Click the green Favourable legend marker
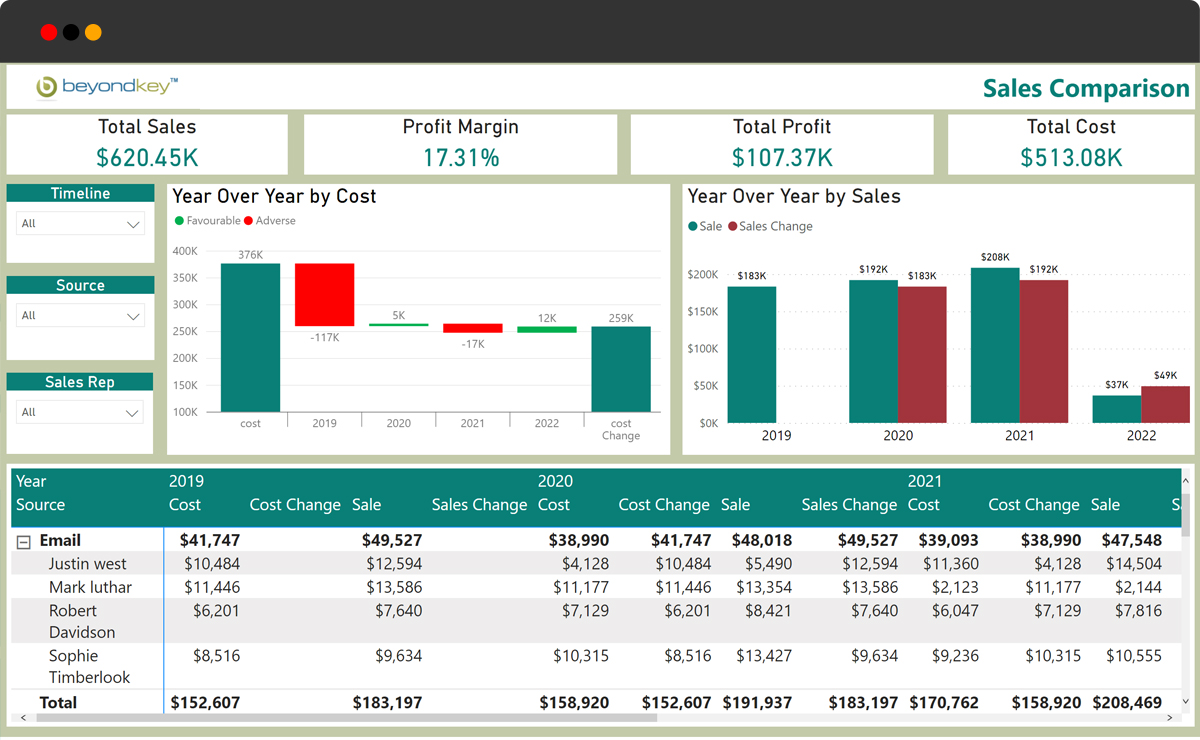 click(180, 221)
